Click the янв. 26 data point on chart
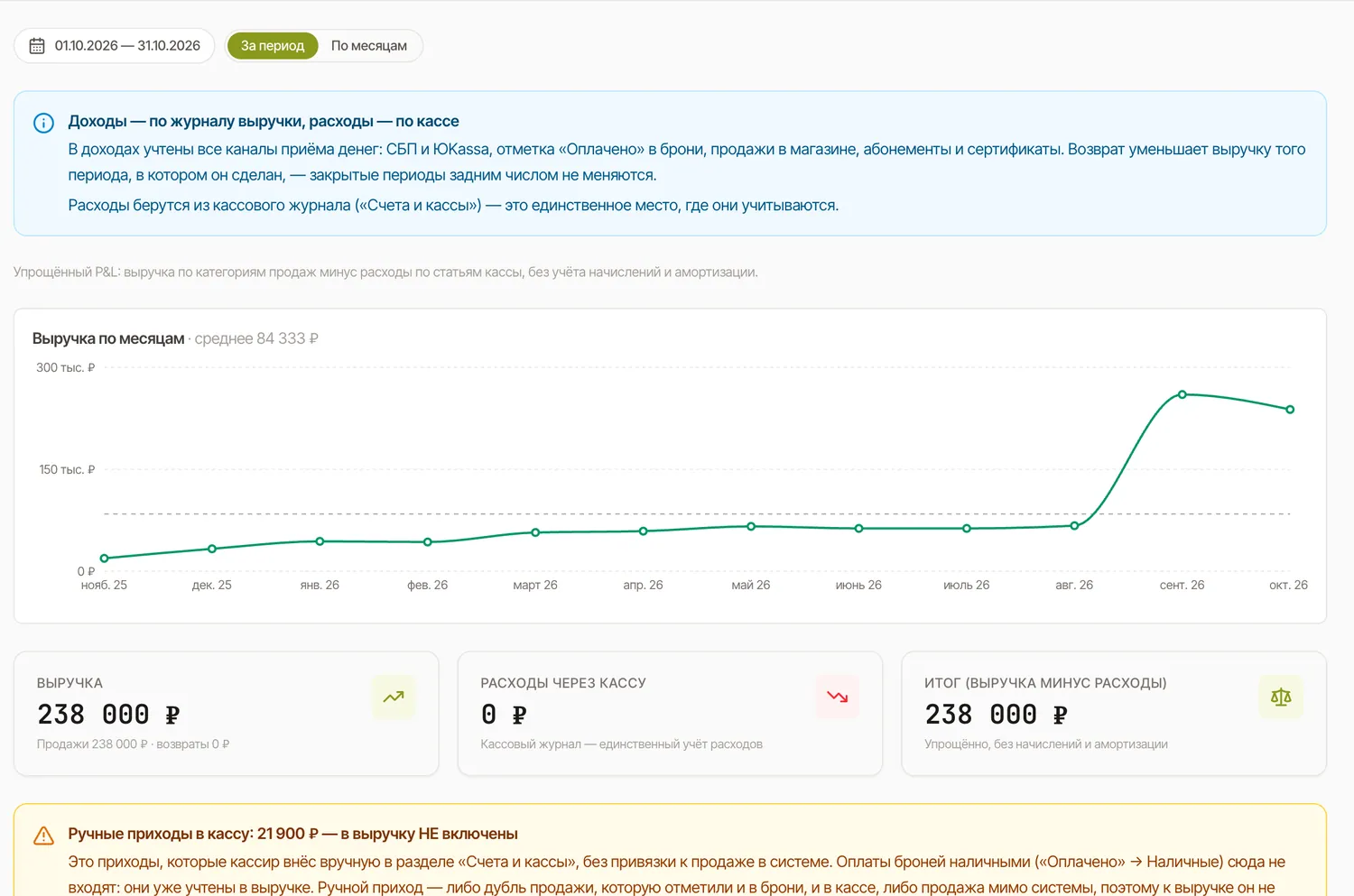This screenshot has height=896, width=1354. (320, 541)
